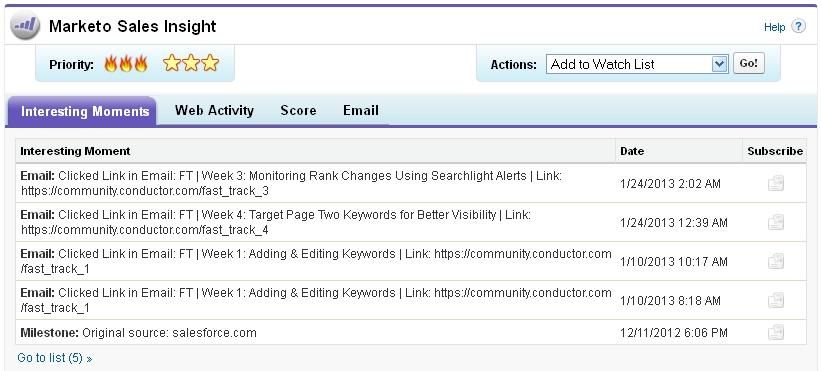Click the priority stars relative score icon
This screenshot has width=821, height=371.
pos(191,63)
